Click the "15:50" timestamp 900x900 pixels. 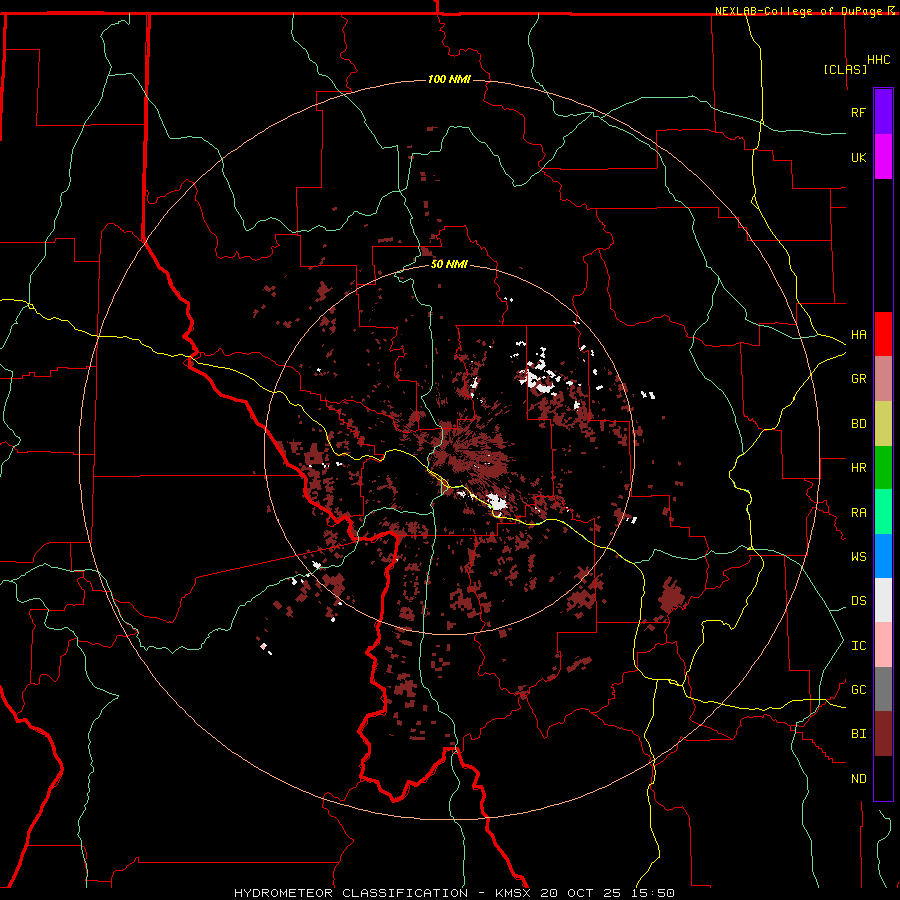point(653,893)
